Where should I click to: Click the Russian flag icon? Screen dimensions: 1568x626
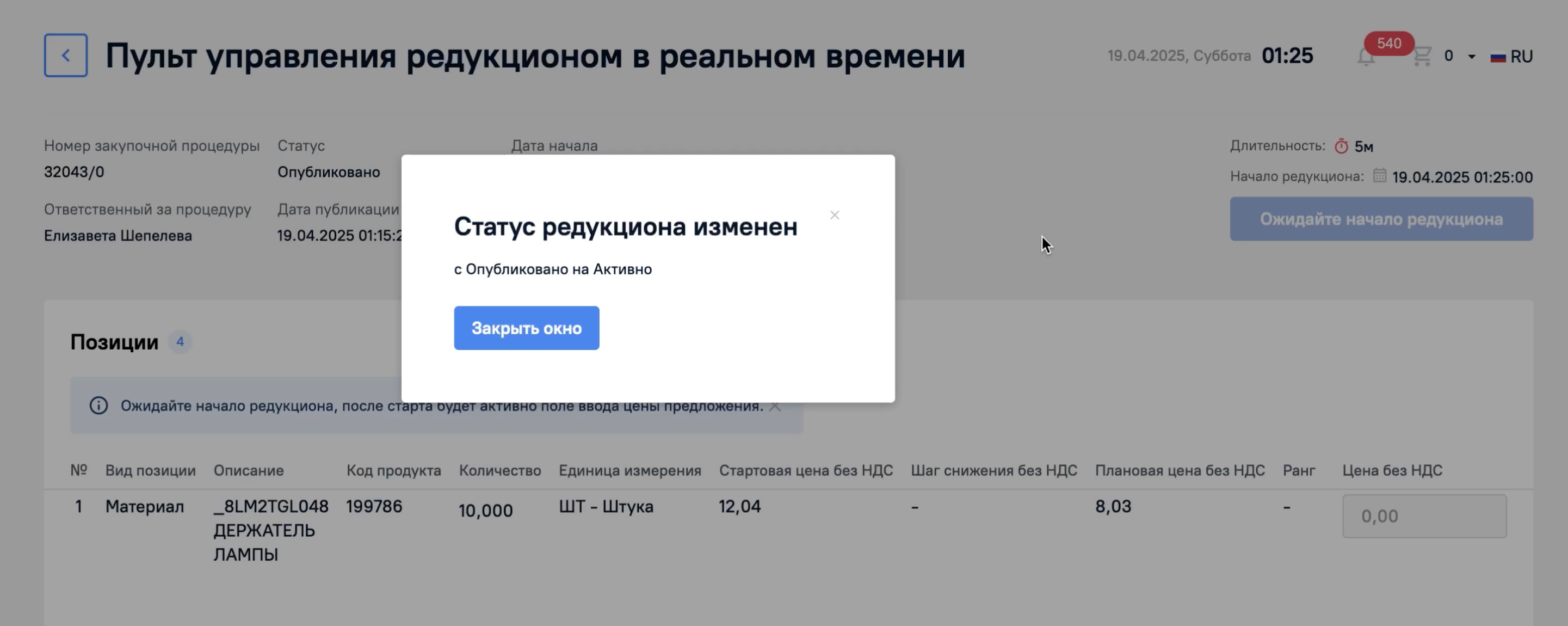click(1498, 57)
